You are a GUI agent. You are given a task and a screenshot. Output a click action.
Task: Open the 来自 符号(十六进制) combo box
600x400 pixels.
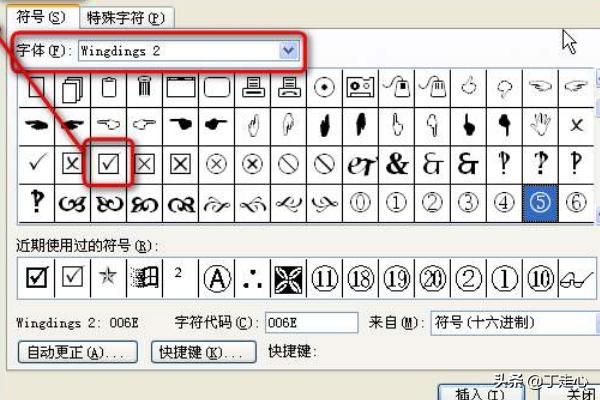515,323
